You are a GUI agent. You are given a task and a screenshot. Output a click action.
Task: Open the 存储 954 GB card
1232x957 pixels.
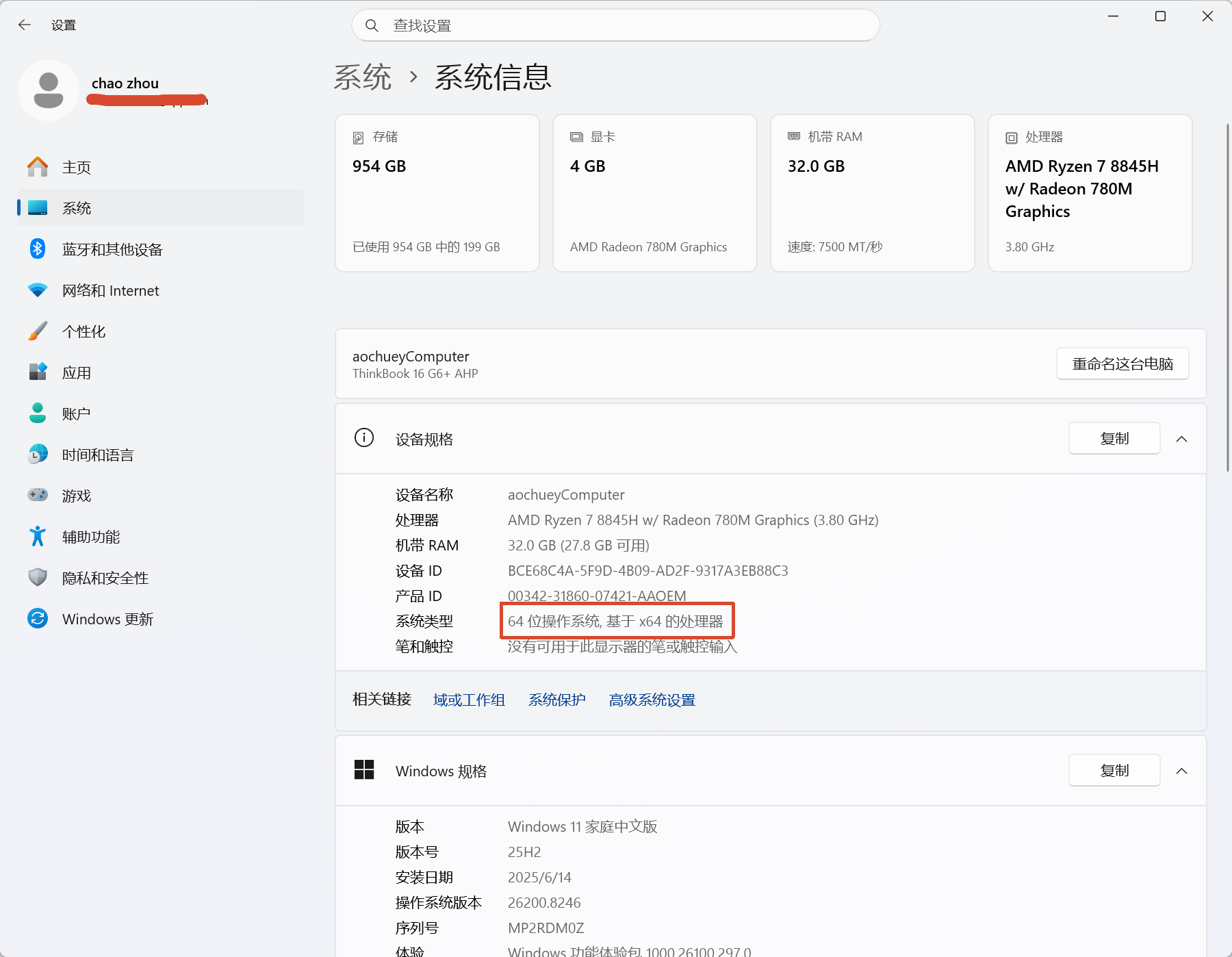pos(437,193)
